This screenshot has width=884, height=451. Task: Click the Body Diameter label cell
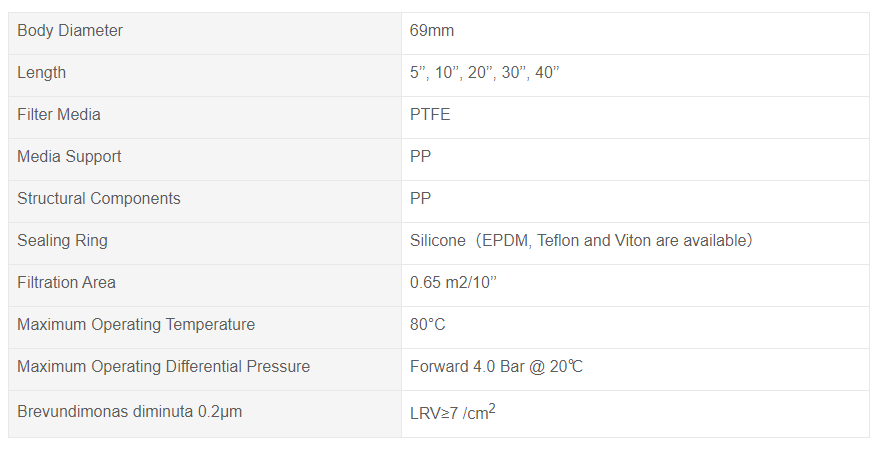point(70,31)
